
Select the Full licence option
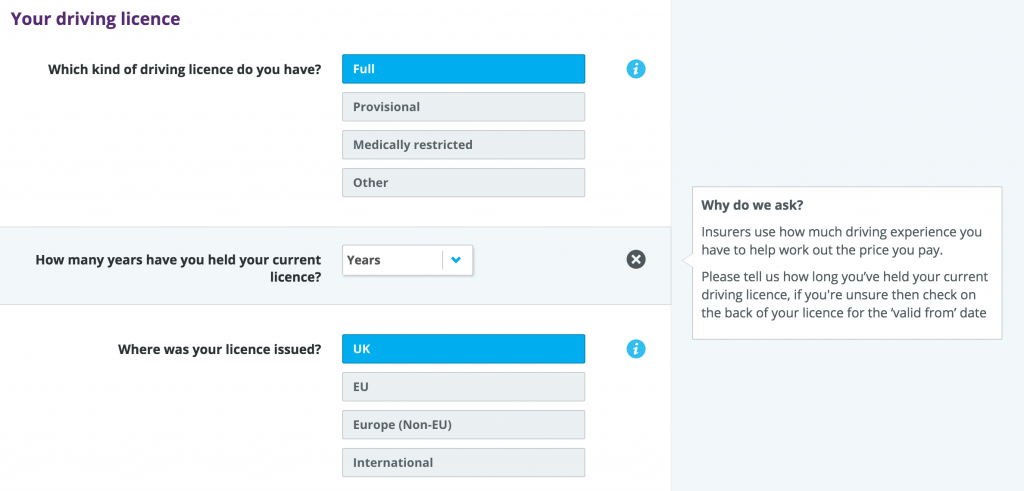point(463,69)
